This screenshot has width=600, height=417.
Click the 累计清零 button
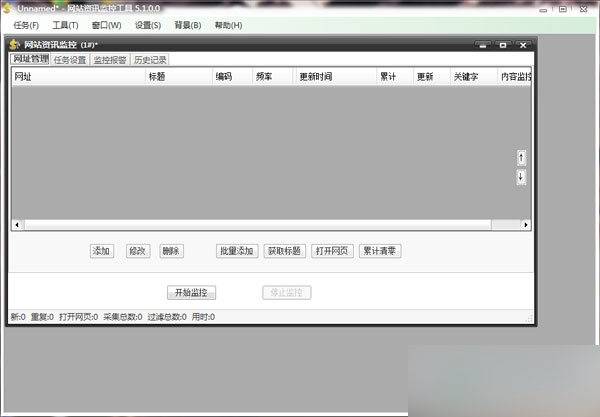tap(380, 251)
